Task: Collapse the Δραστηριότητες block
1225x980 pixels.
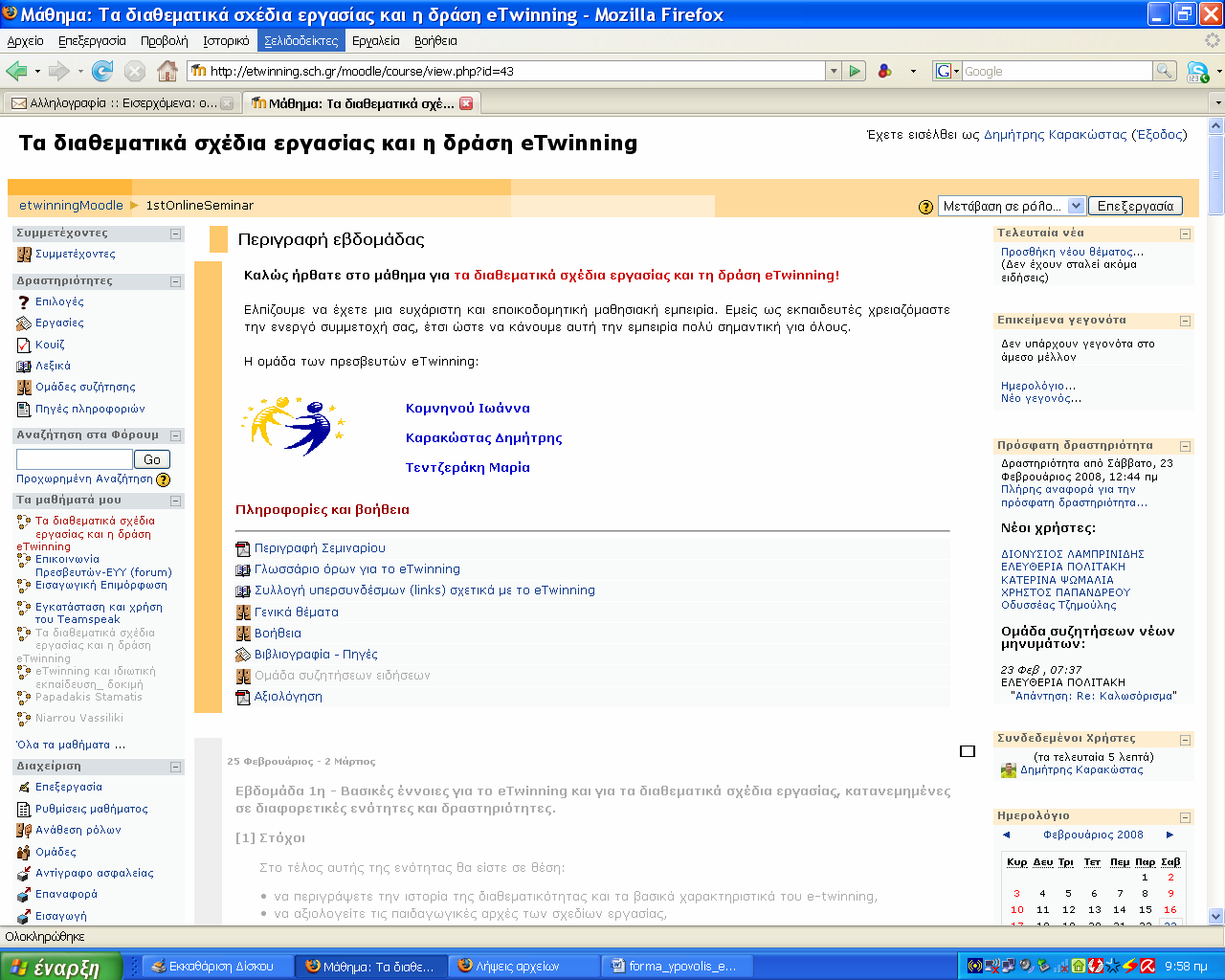Action: point(175,281)
